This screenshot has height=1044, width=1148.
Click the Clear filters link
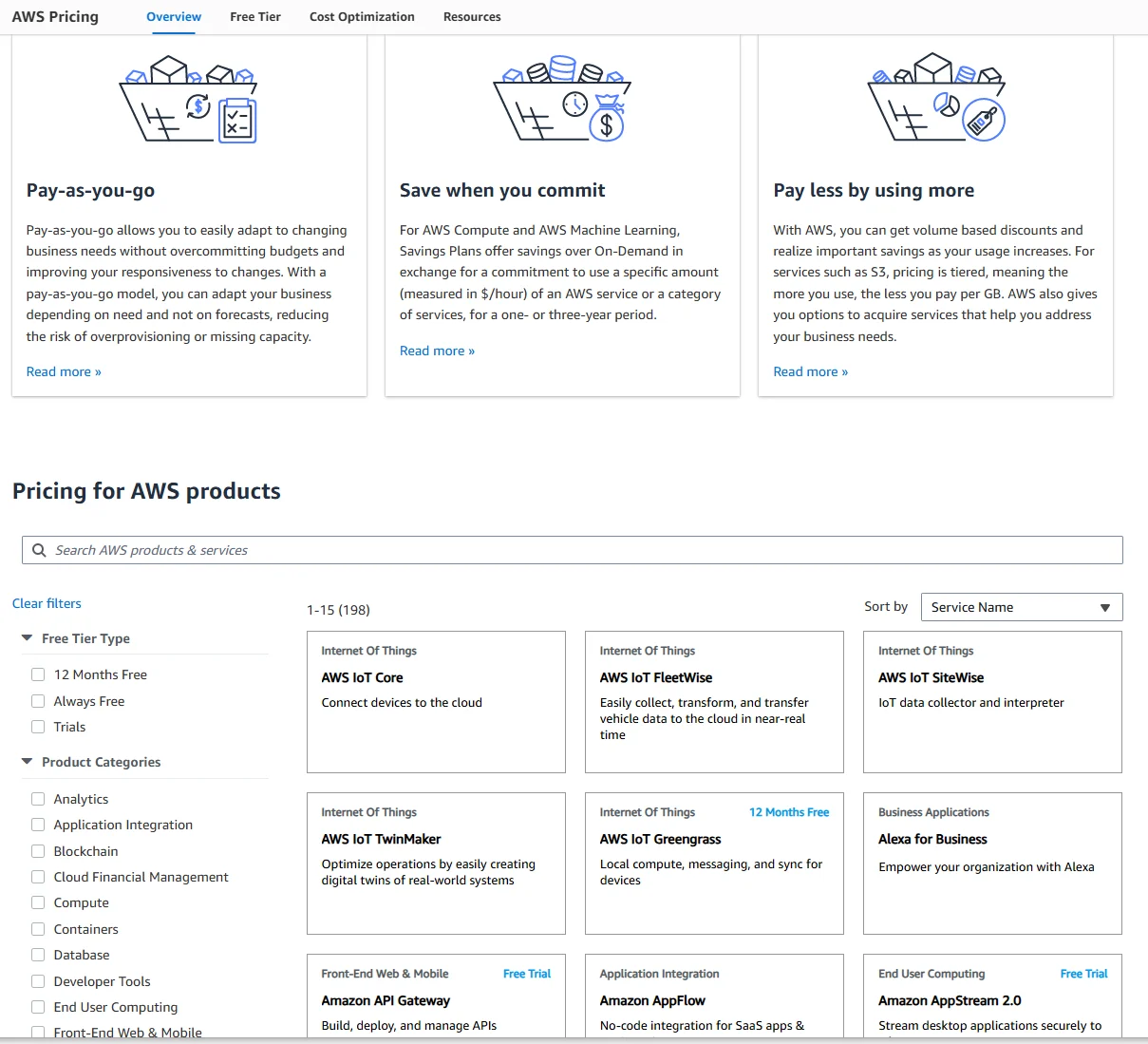pyautogui.click(x=47, y=603)
